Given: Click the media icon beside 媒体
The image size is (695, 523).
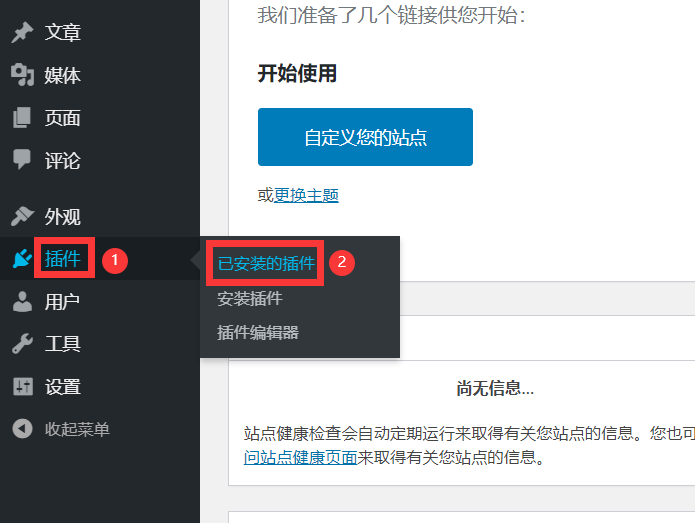Looking at the screenshot, I should tap(22, 75).
